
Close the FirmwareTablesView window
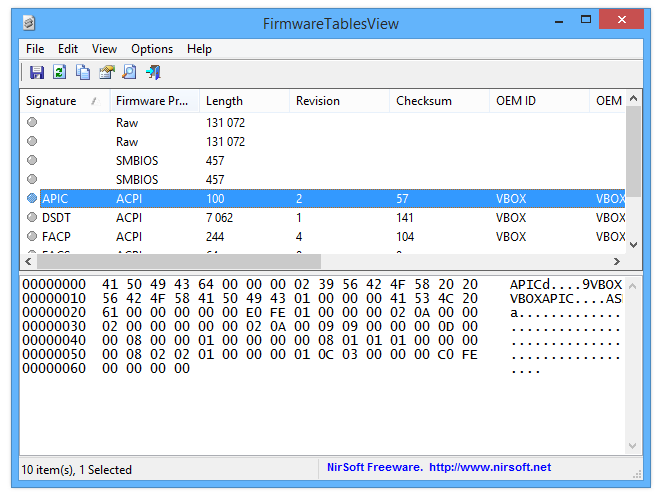(621, 20)
